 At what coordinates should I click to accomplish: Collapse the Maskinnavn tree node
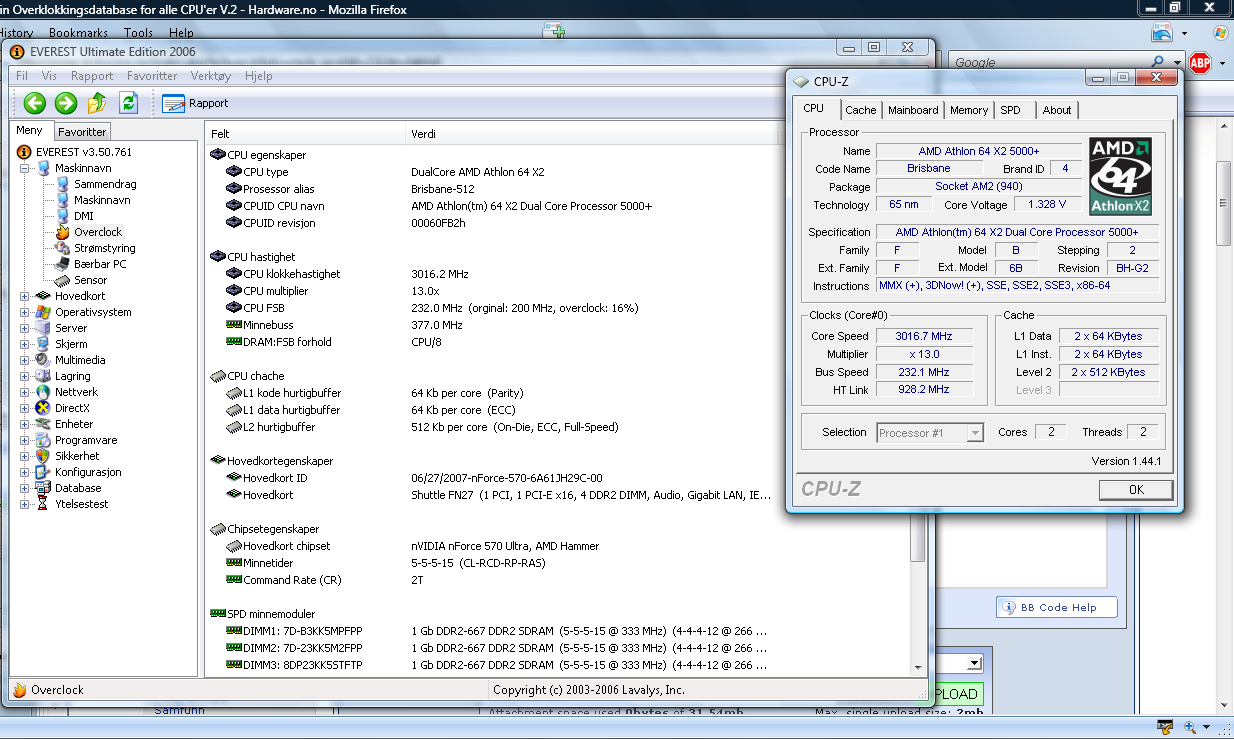pos(25,168)
